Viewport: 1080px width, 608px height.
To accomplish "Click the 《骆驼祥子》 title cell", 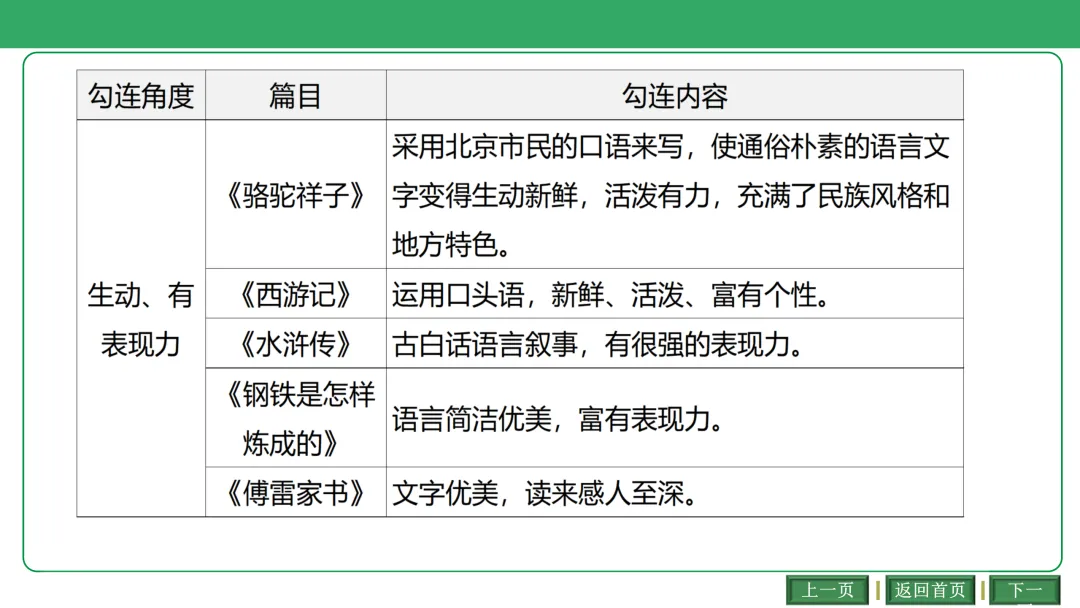I will point(295,194).
